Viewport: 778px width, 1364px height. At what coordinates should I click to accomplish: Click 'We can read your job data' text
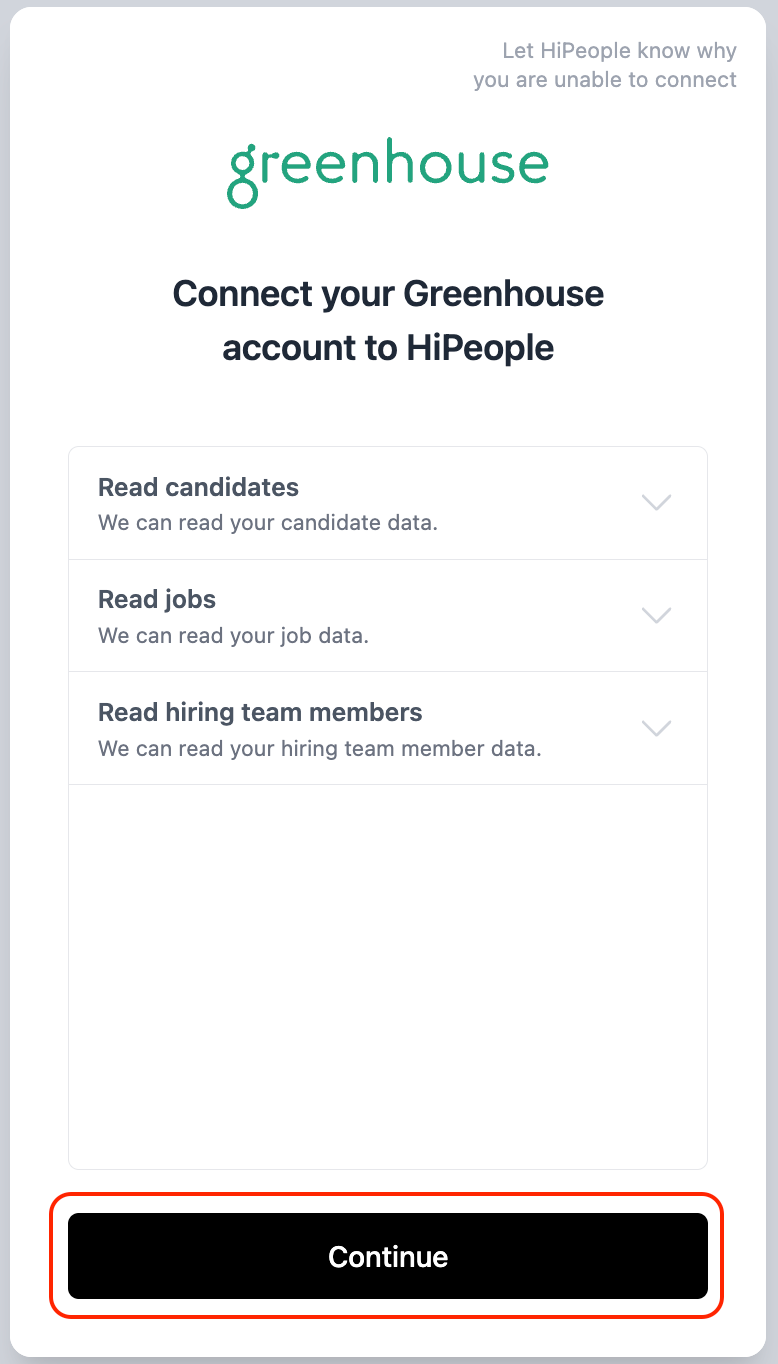233,635
